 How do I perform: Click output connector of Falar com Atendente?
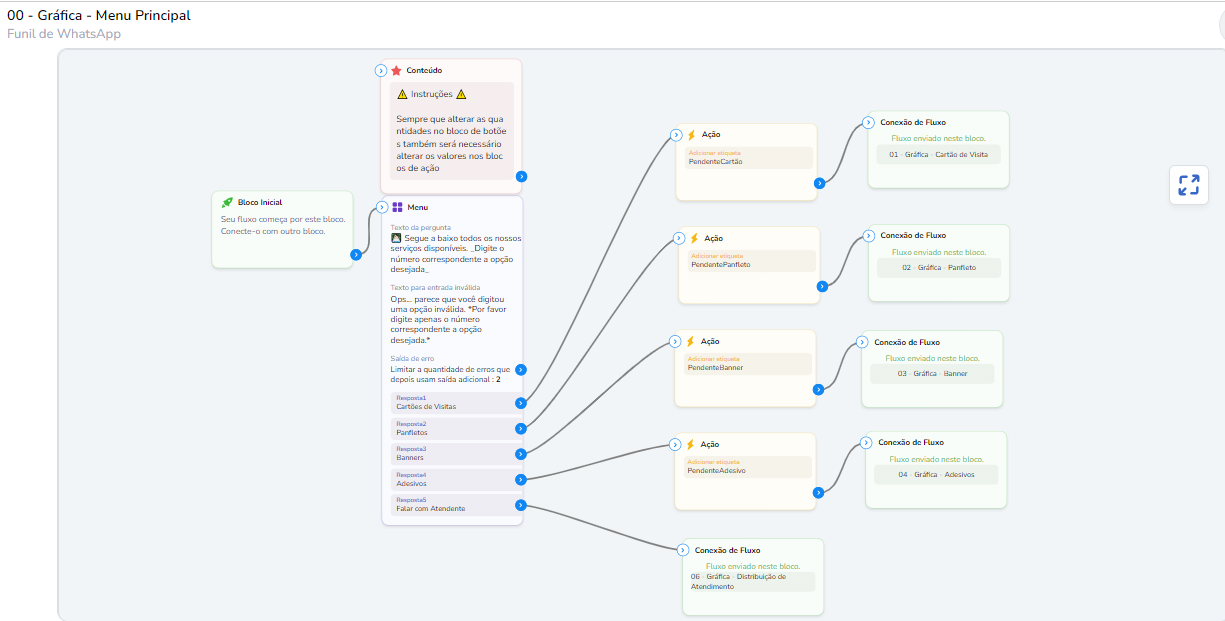point(521,505)
